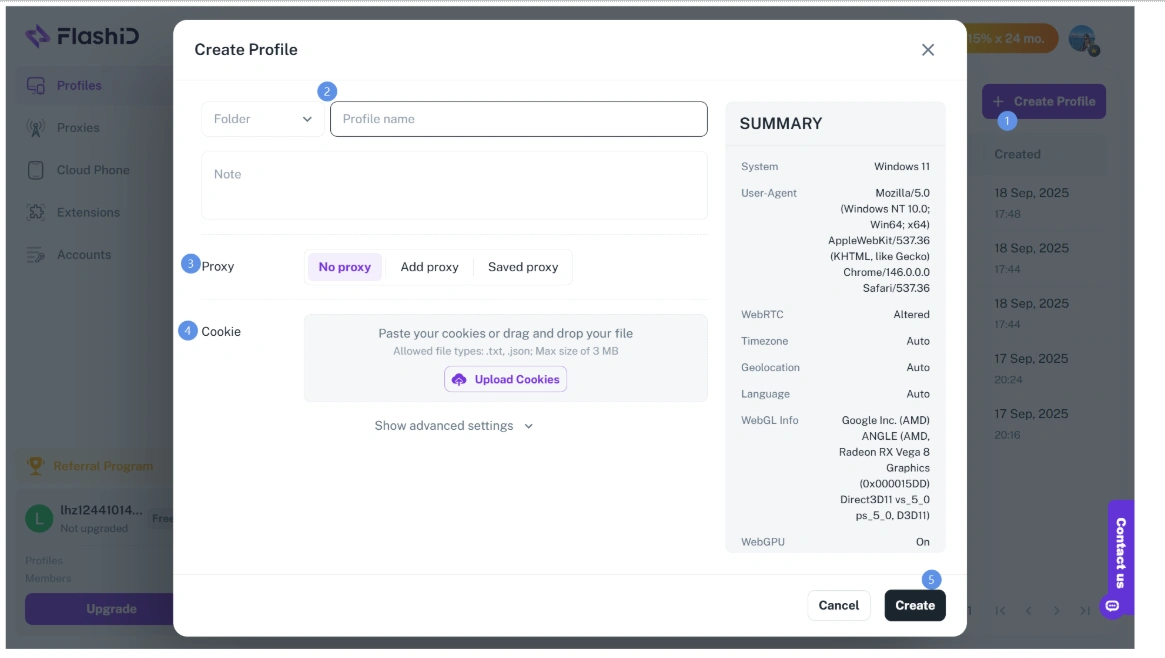Select the No proxy option
The height and width of the screenshot is (658, 1165).
(345, 267)
